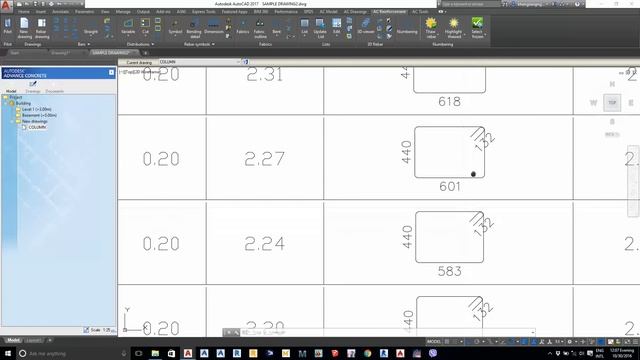Switch to the AC Model ribbon tab

pos(328,12)
